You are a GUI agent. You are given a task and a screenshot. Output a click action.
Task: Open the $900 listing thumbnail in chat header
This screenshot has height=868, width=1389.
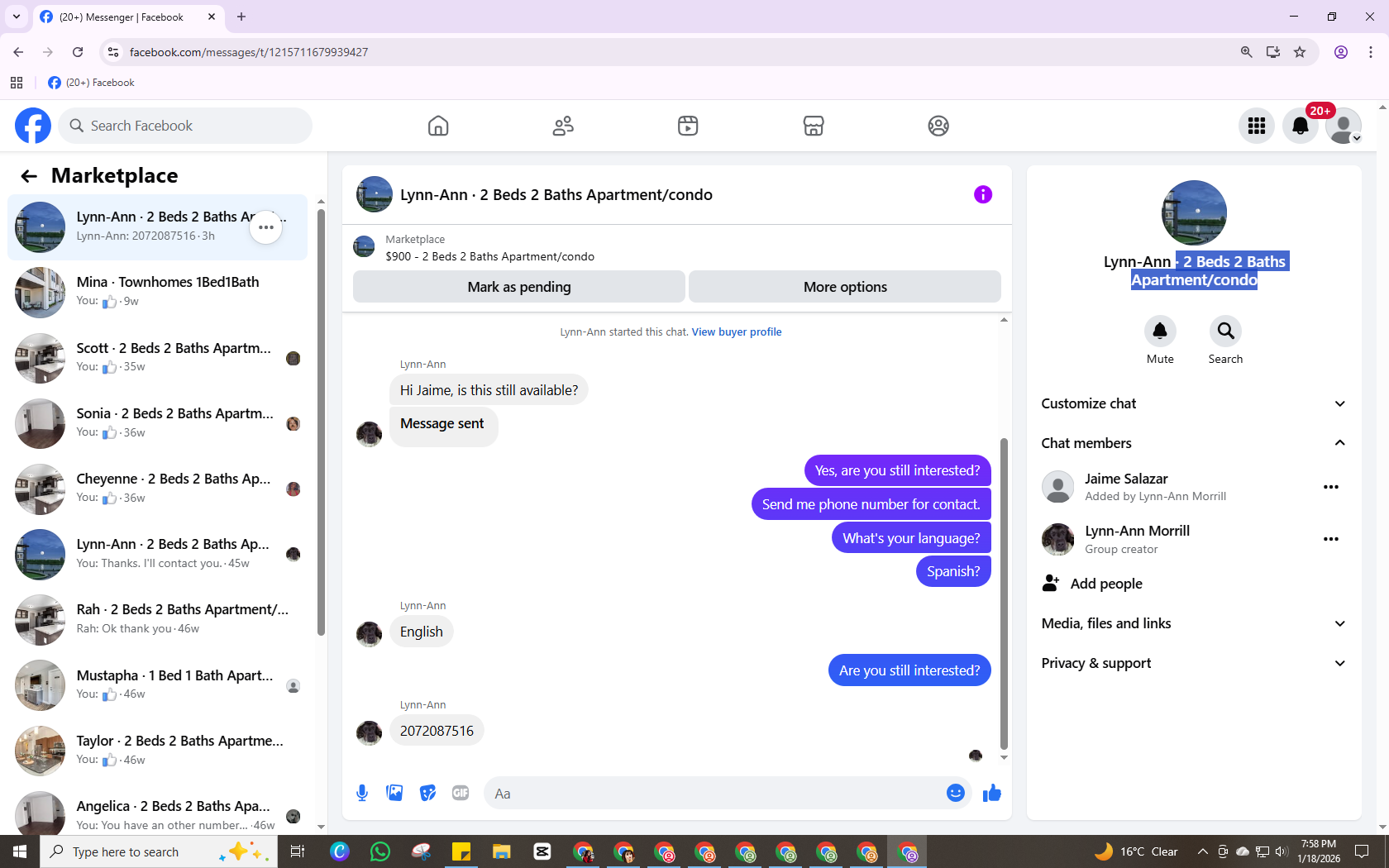click(364, 247)
